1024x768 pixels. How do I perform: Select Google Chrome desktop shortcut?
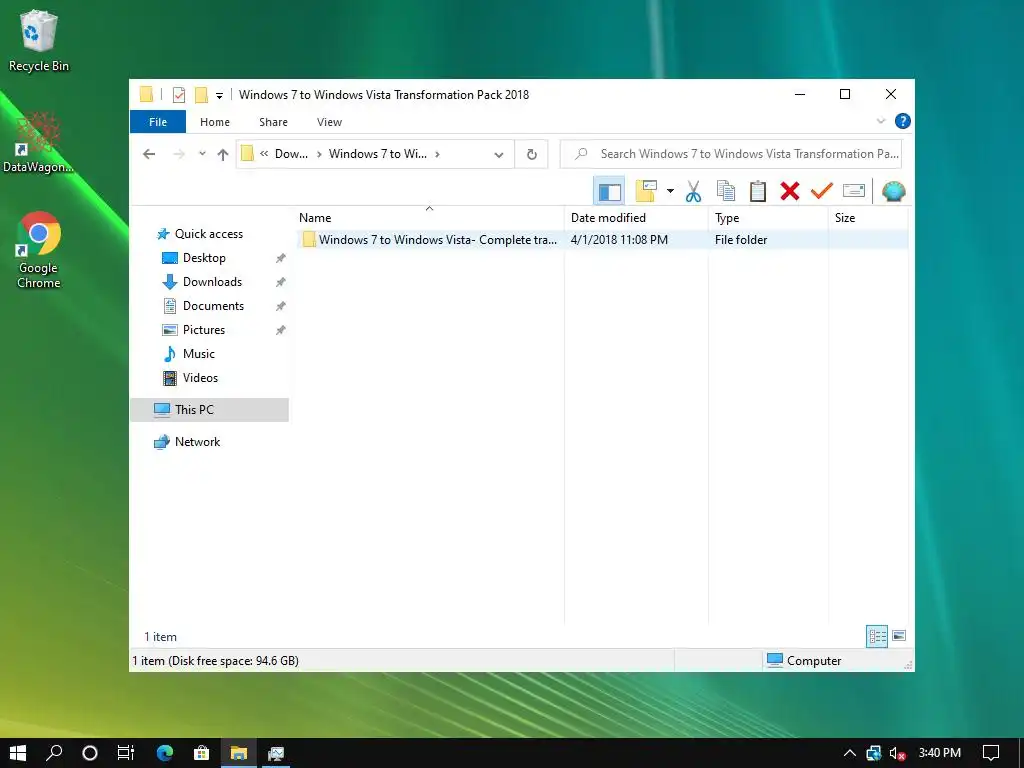39,250
